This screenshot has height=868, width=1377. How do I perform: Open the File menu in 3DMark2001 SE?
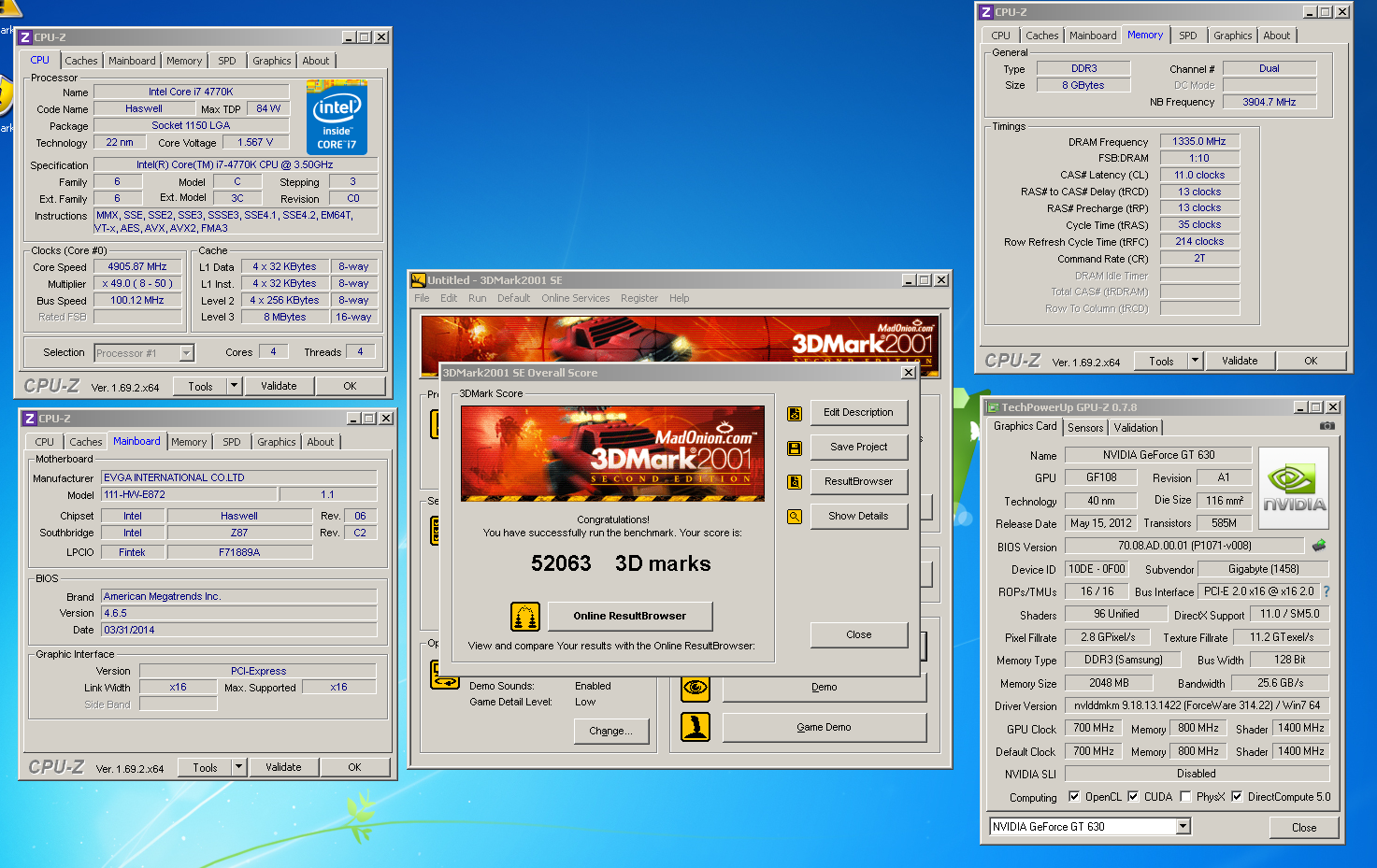422,298
